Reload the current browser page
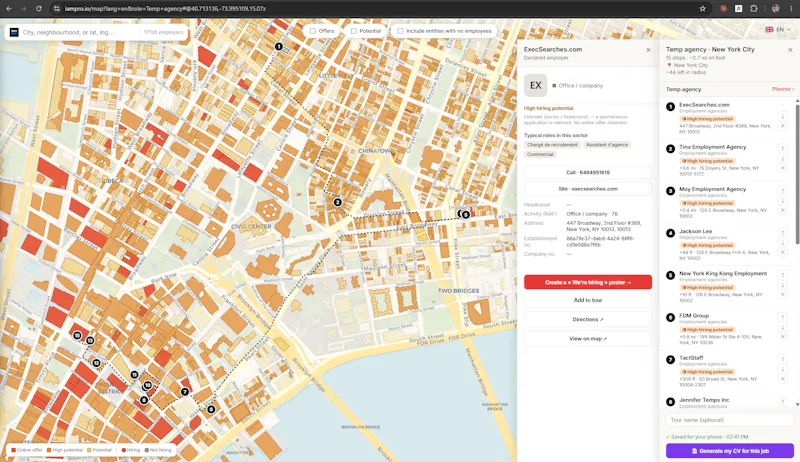800x462 pixels. point(39,9)
